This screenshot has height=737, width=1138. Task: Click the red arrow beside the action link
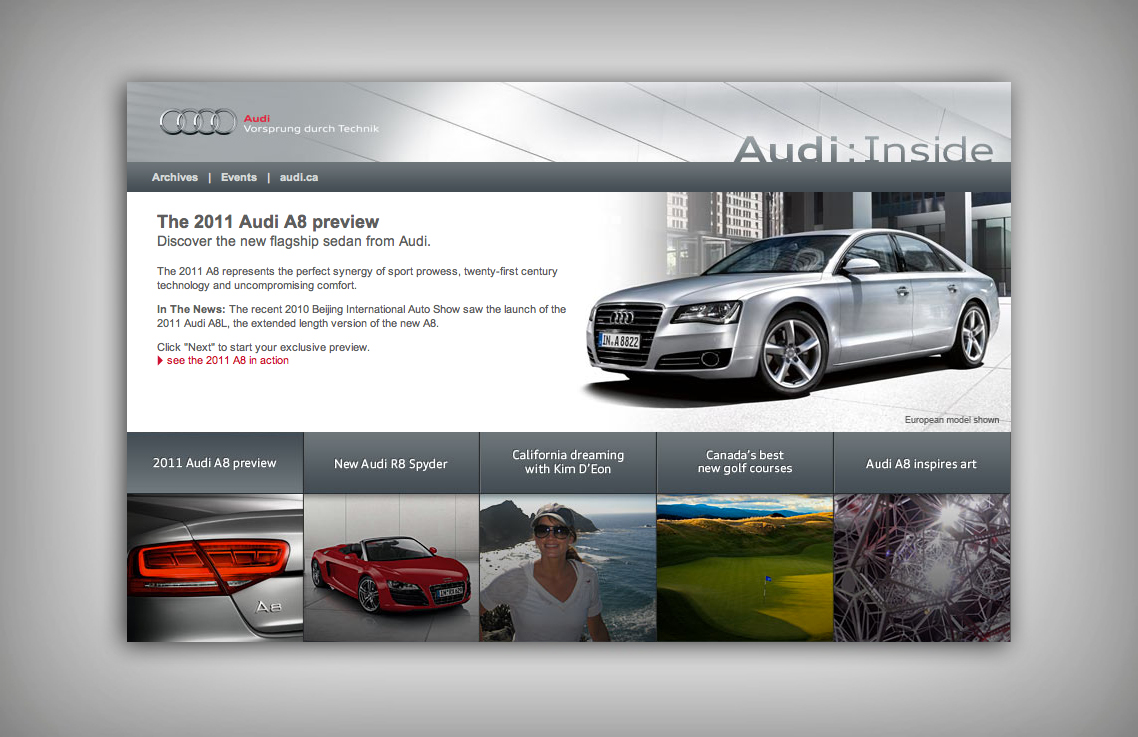[160, 361]
